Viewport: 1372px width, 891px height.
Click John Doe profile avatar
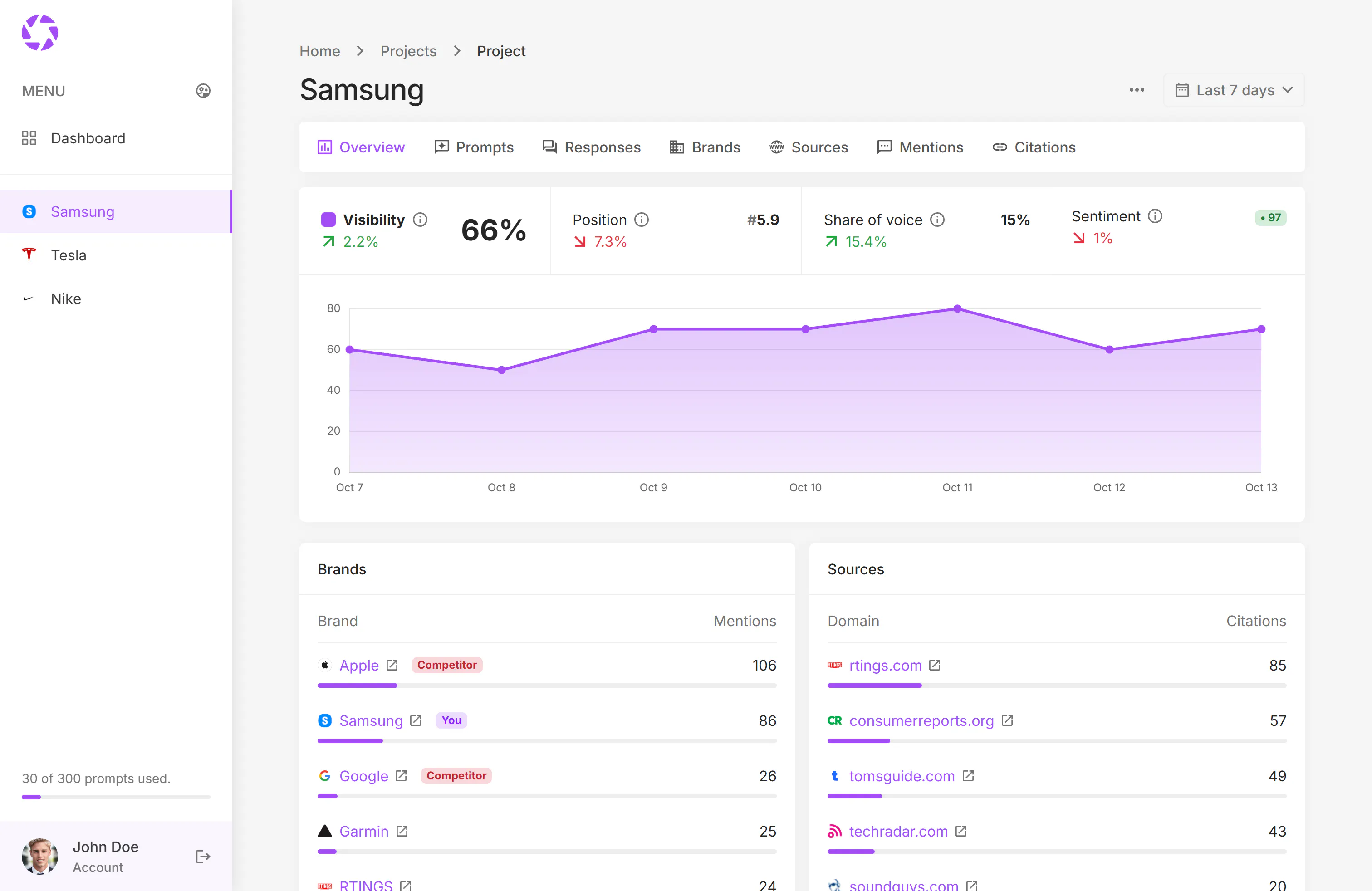click(40, 857)
